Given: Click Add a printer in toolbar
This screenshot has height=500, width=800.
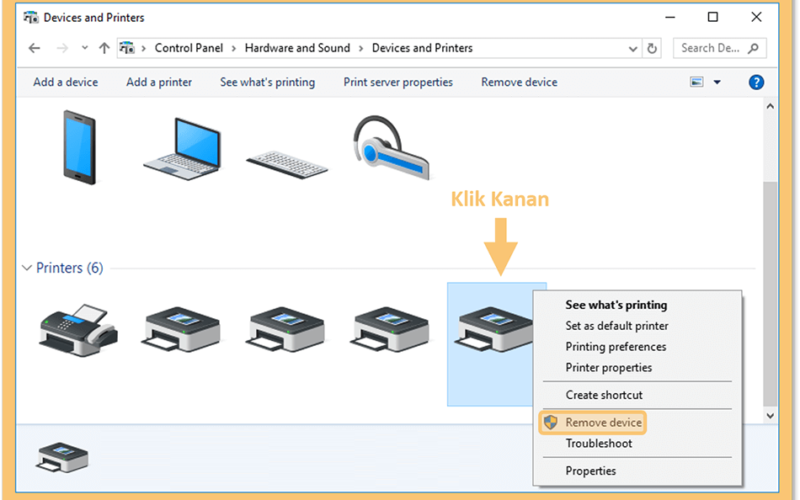Looking at the screenshot, I should [x=159, y=82].
